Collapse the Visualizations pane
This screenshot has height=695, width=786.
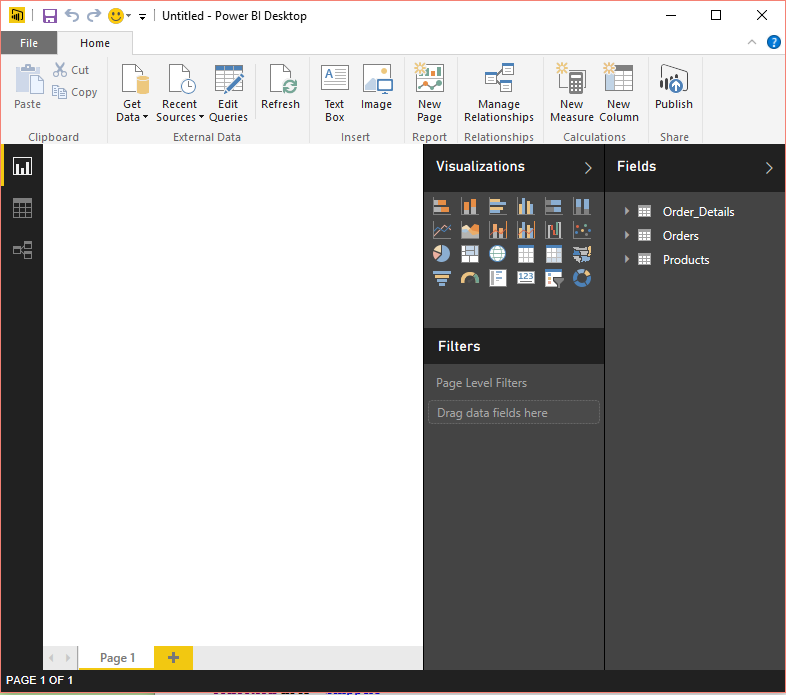pos(588,167)
